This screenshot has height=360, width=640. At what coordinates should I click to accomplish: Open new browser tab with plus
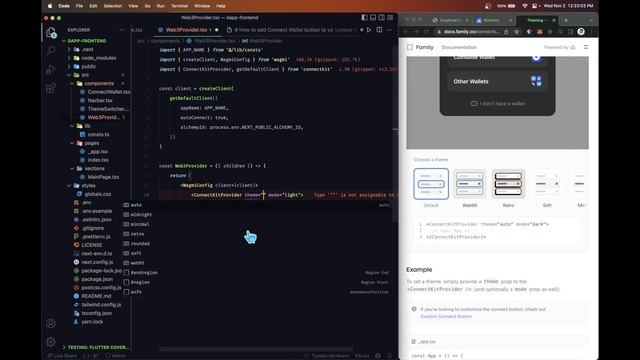click(566, 20)
